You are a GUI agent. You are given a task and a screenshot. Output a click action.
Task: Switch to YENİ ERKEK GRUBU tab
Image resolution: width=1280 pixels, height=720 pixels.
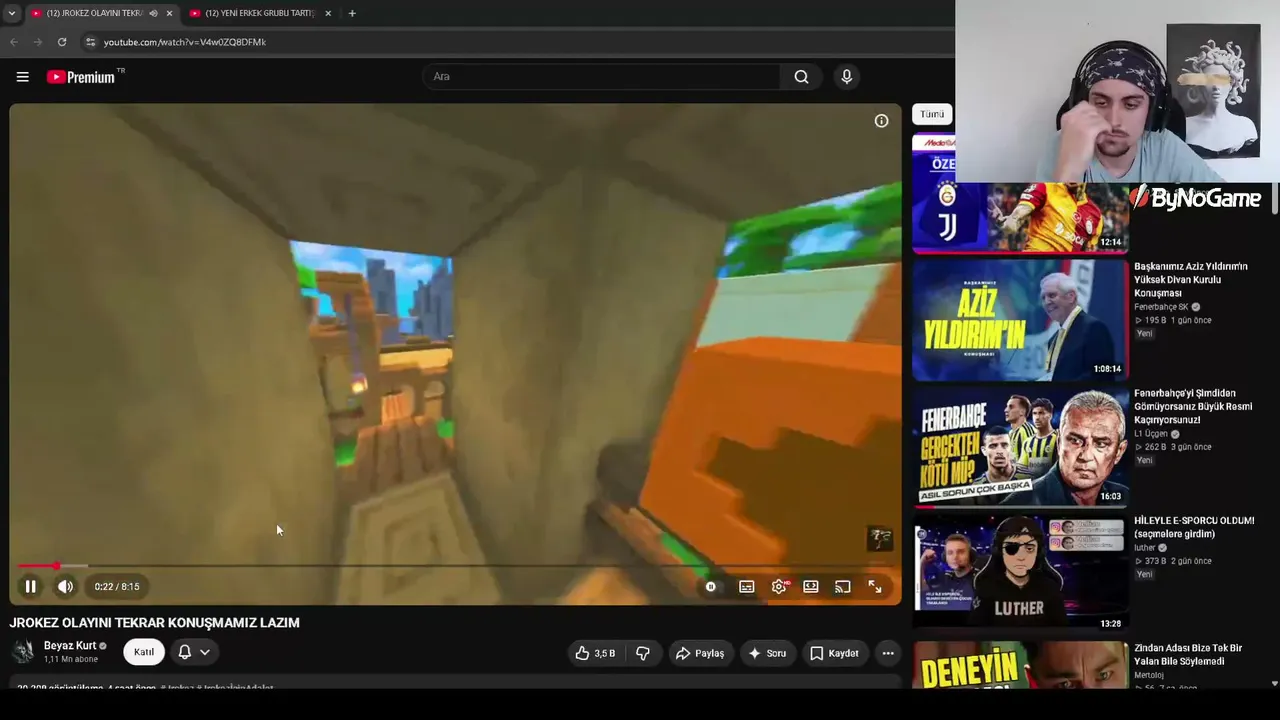260,13
